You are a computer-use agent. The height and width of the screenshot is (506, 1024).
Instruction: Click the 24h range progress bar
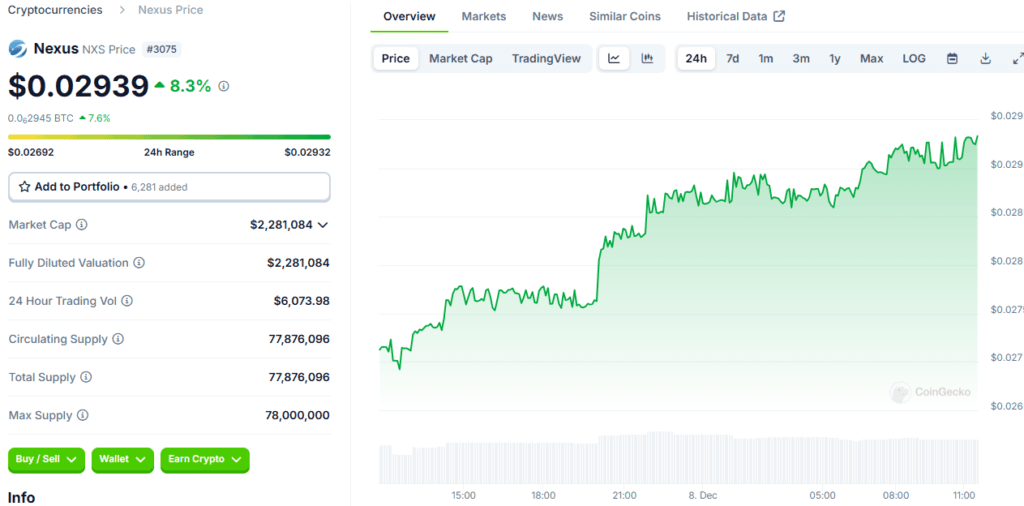pyautogui.click(x=169, y=137)
